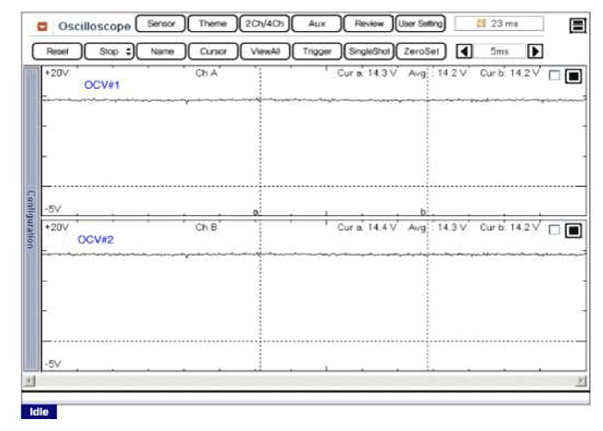Click the black square icon on Ch A
Viewport: 603px width, 431px height.
coord(574,75)
